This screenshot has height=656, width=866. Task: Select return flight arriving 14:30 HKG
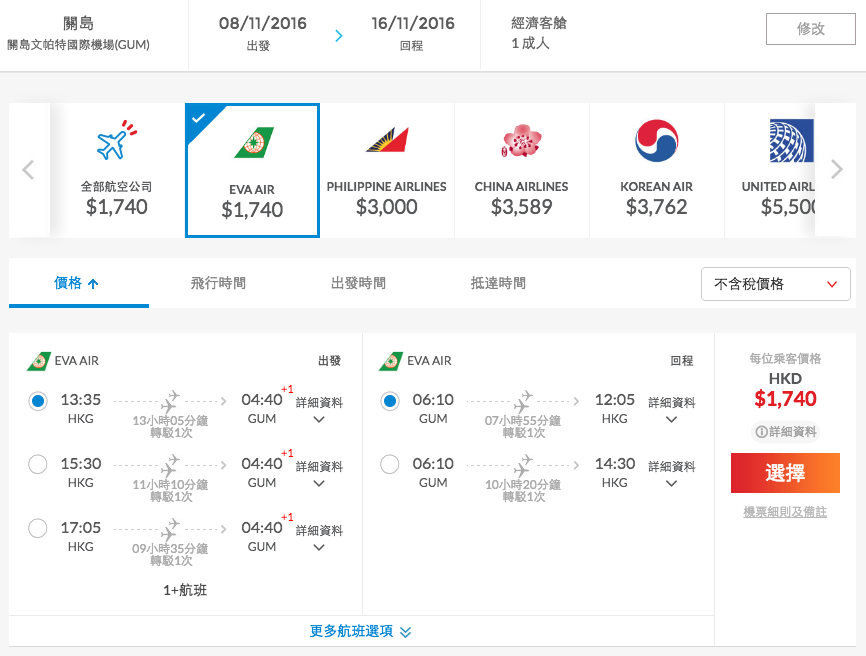click(x=390, y=464)
